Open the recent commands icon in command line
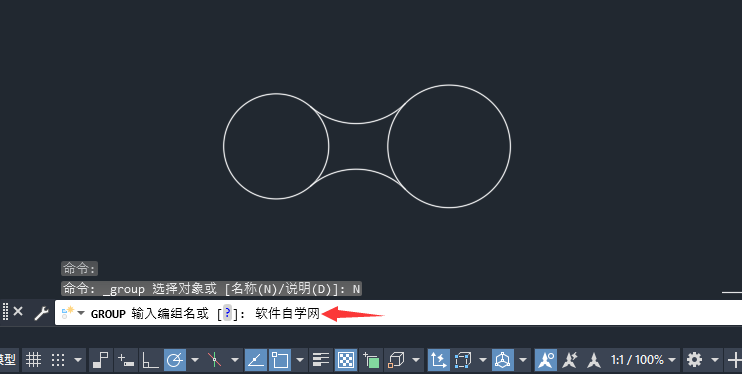This screenshot has width=742, height=374. click(x=73, y=313)
